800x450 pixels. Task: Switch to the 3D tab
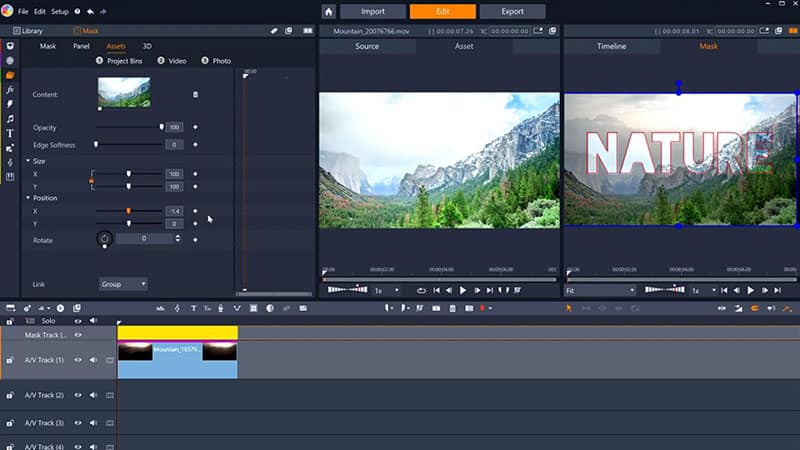tap(147, 46)
